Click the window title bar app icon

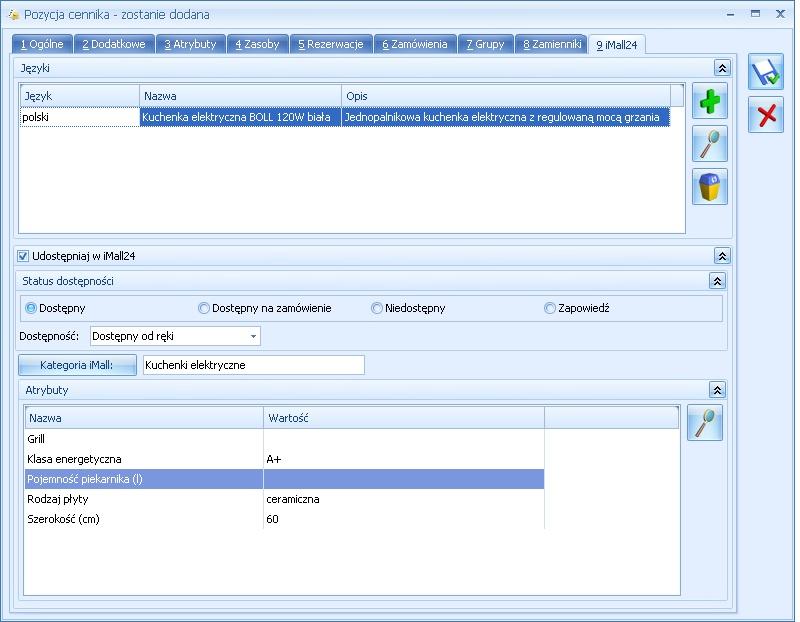[14, 14]
